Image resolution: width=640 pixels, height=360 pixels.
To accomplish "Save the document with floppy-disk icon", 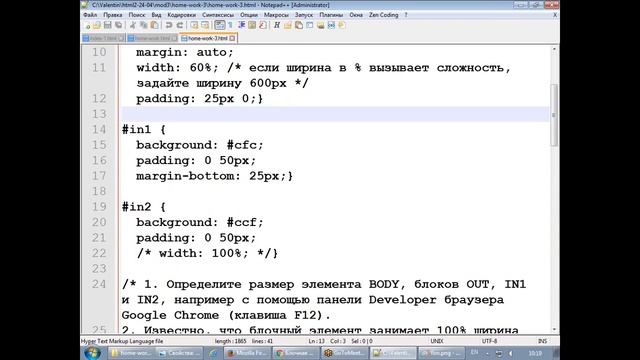I will point(107,25).
